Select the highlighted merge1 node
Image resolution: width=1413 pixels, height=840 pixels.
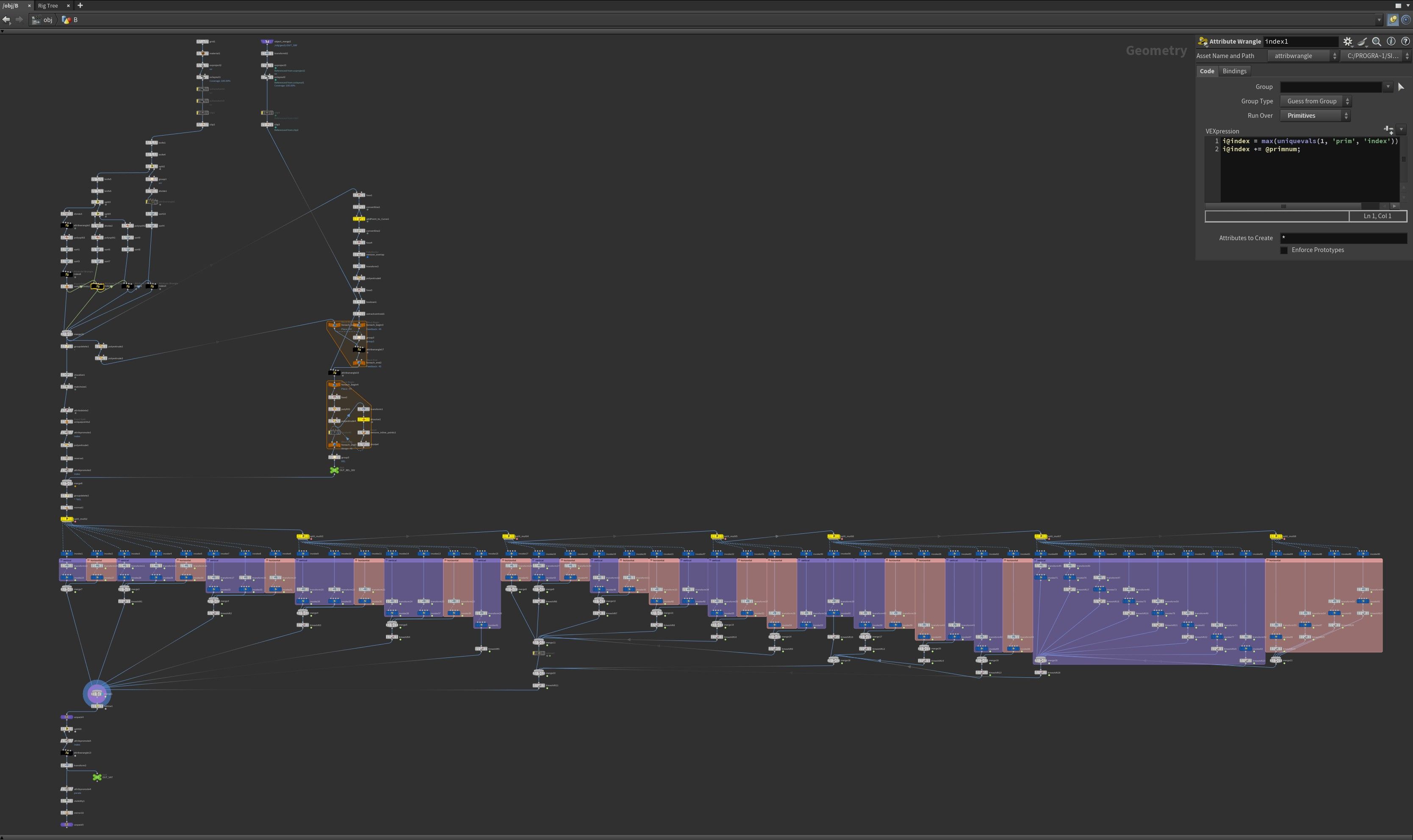click(97, 694)
